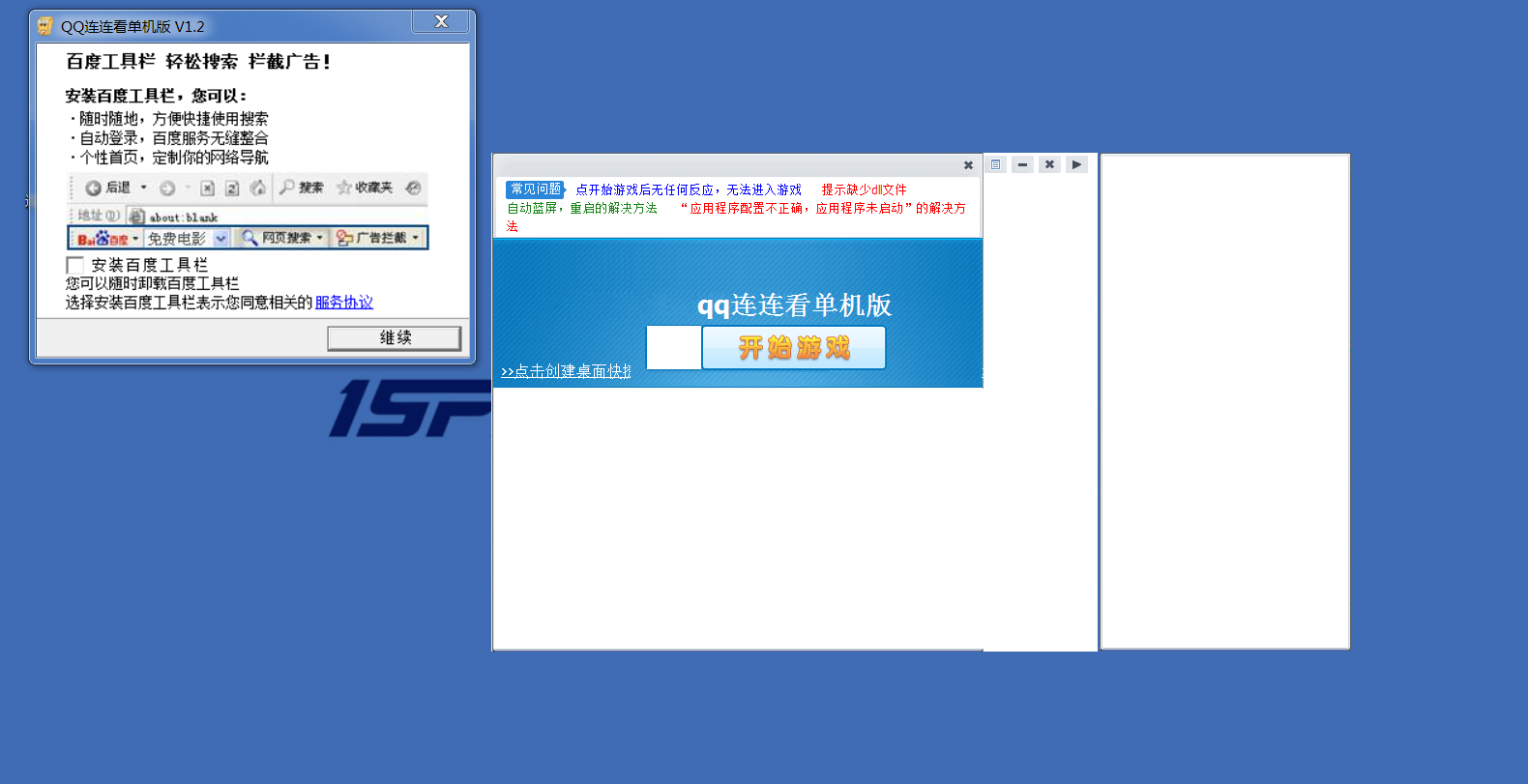This screenshot has width=1528, height=784.
Task: Click the list icon in side panel
Action: 995,164
